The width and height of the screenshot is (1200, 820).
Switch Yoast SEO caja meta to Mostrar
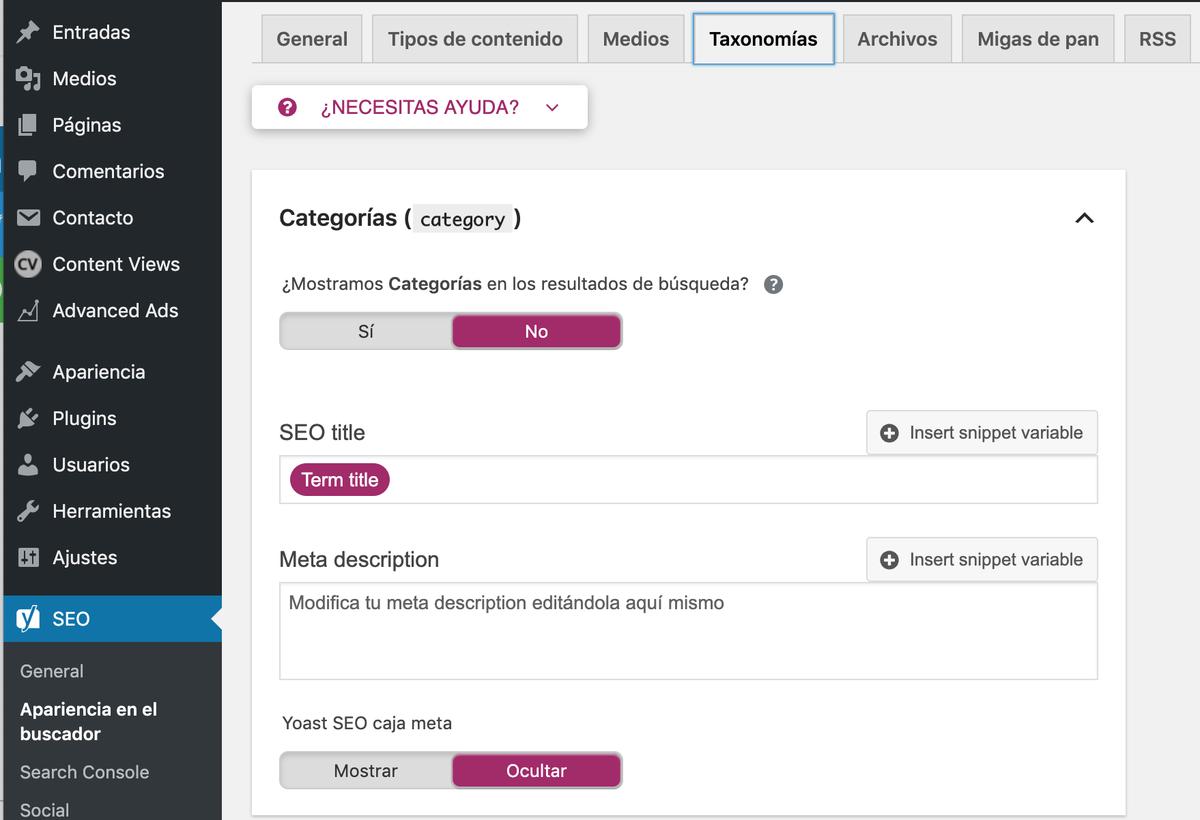(x=366, y=771)
